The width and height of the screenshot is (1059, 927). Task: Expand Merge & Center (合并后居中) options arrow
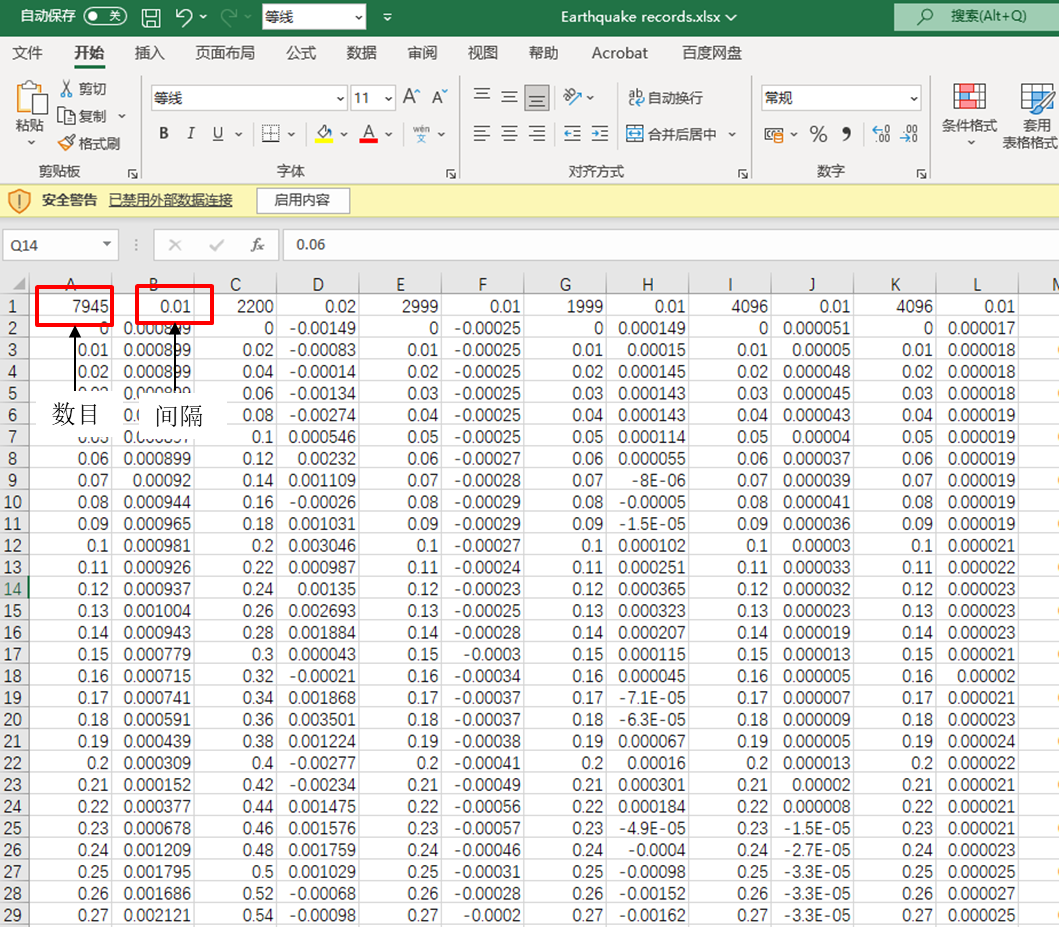coord(732,134)
